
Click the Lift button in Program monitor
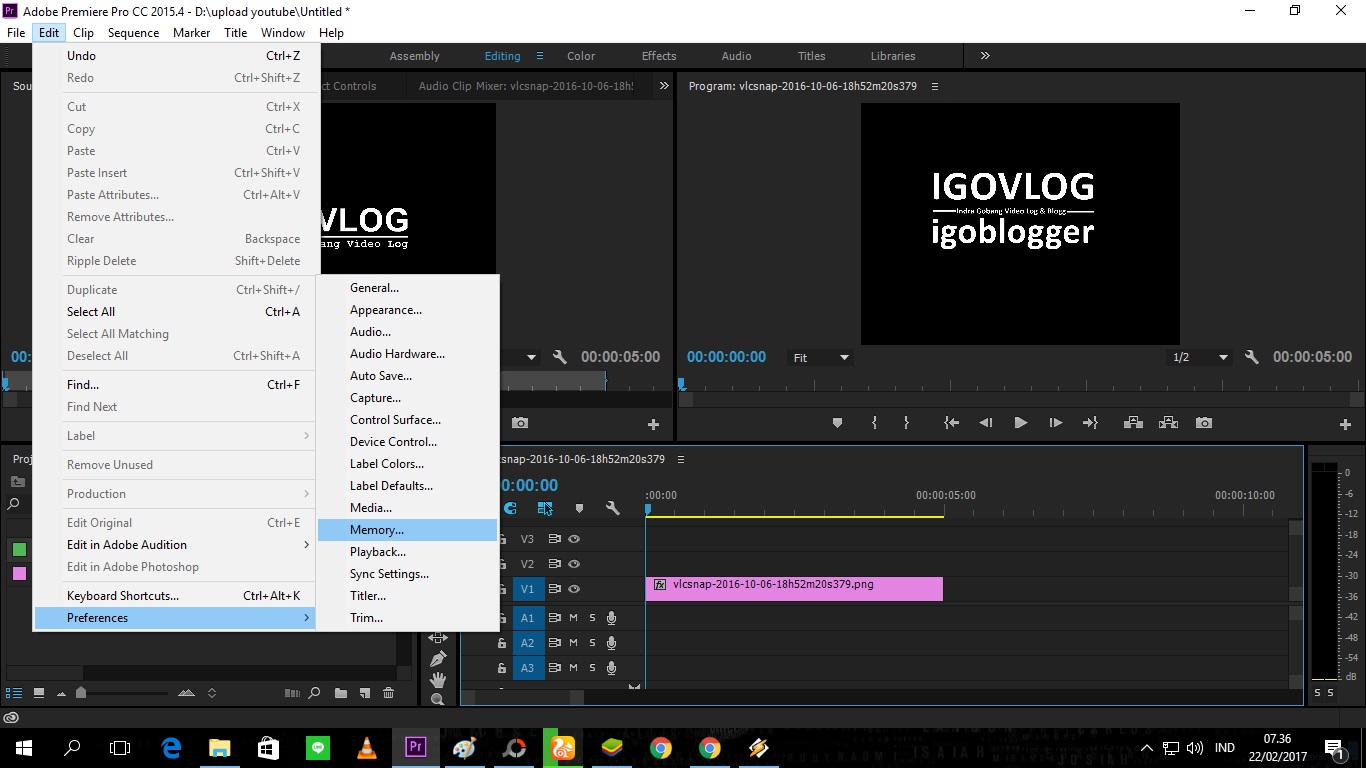pos(1133,423)
